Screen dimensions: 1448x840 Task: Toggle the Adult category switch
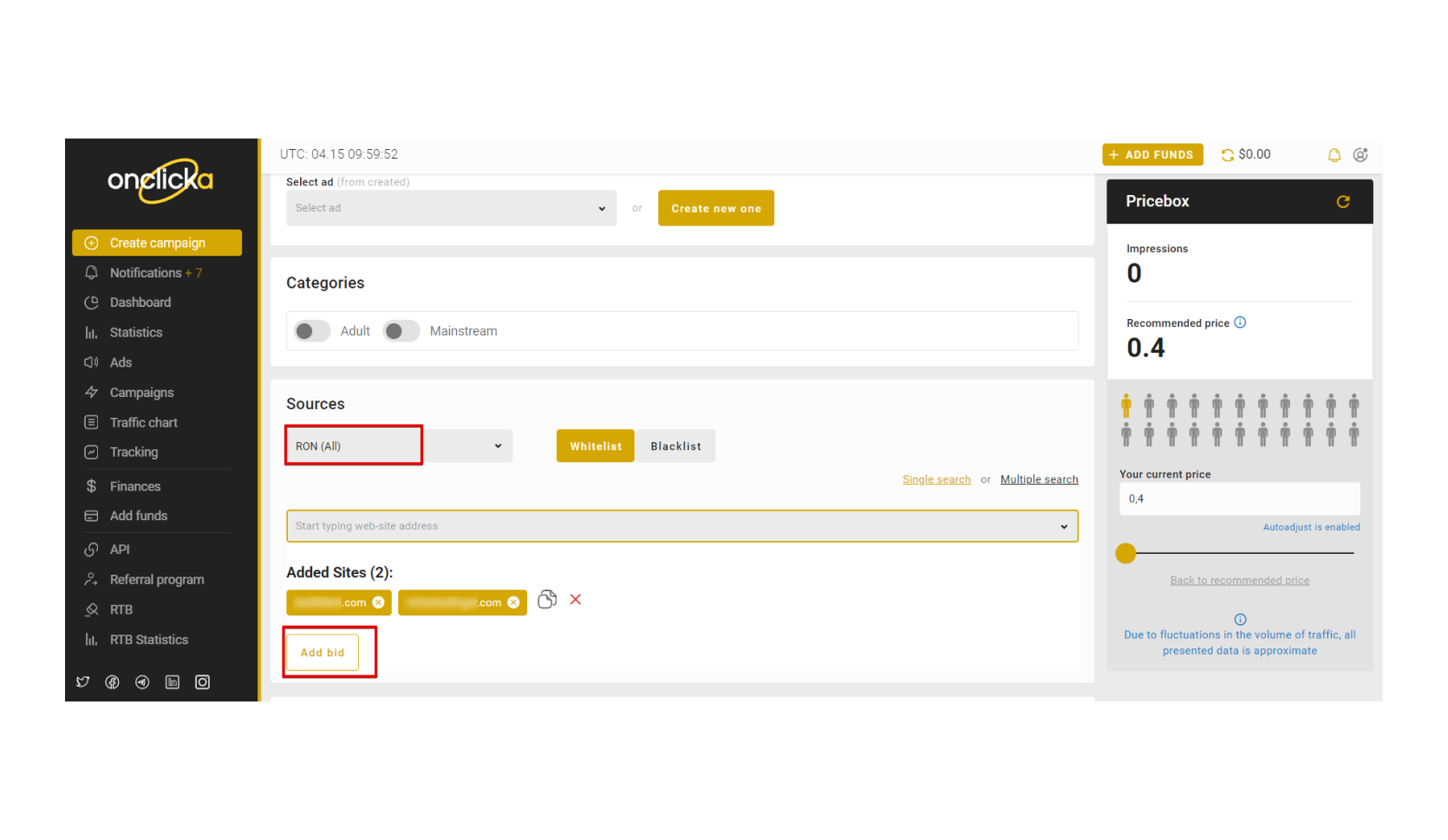coord(312,331)
